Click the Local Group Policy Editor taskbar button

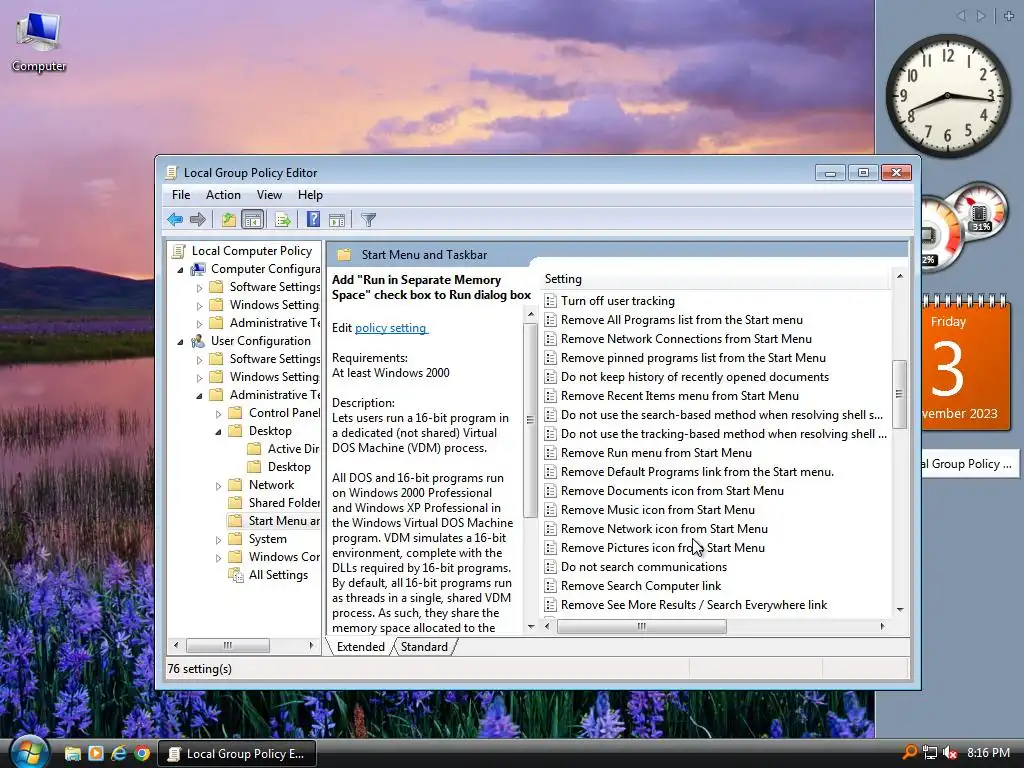pos(238,753)
